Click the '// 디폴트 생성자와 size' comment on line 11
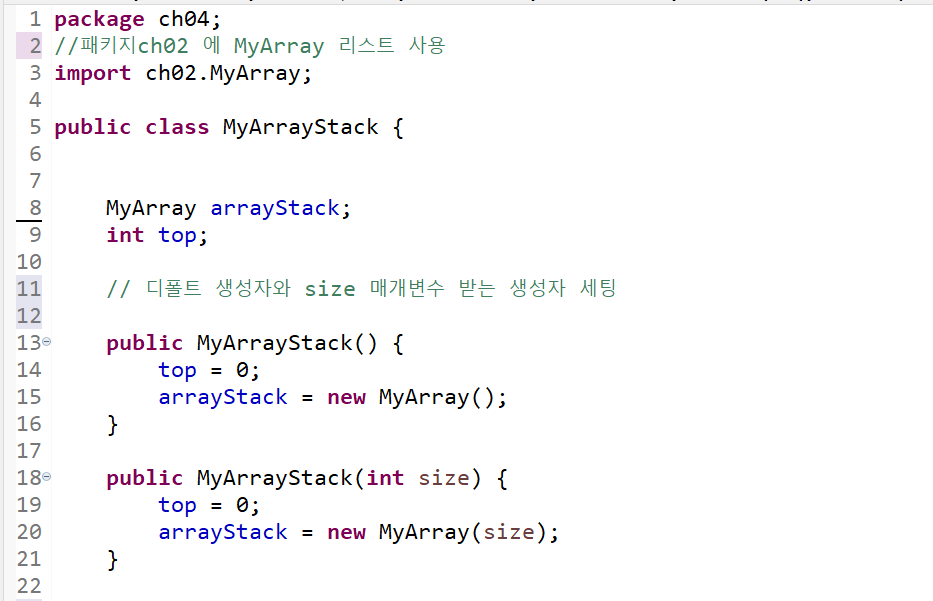This screenshot has width=933, height=601. (x=231, y=289)
